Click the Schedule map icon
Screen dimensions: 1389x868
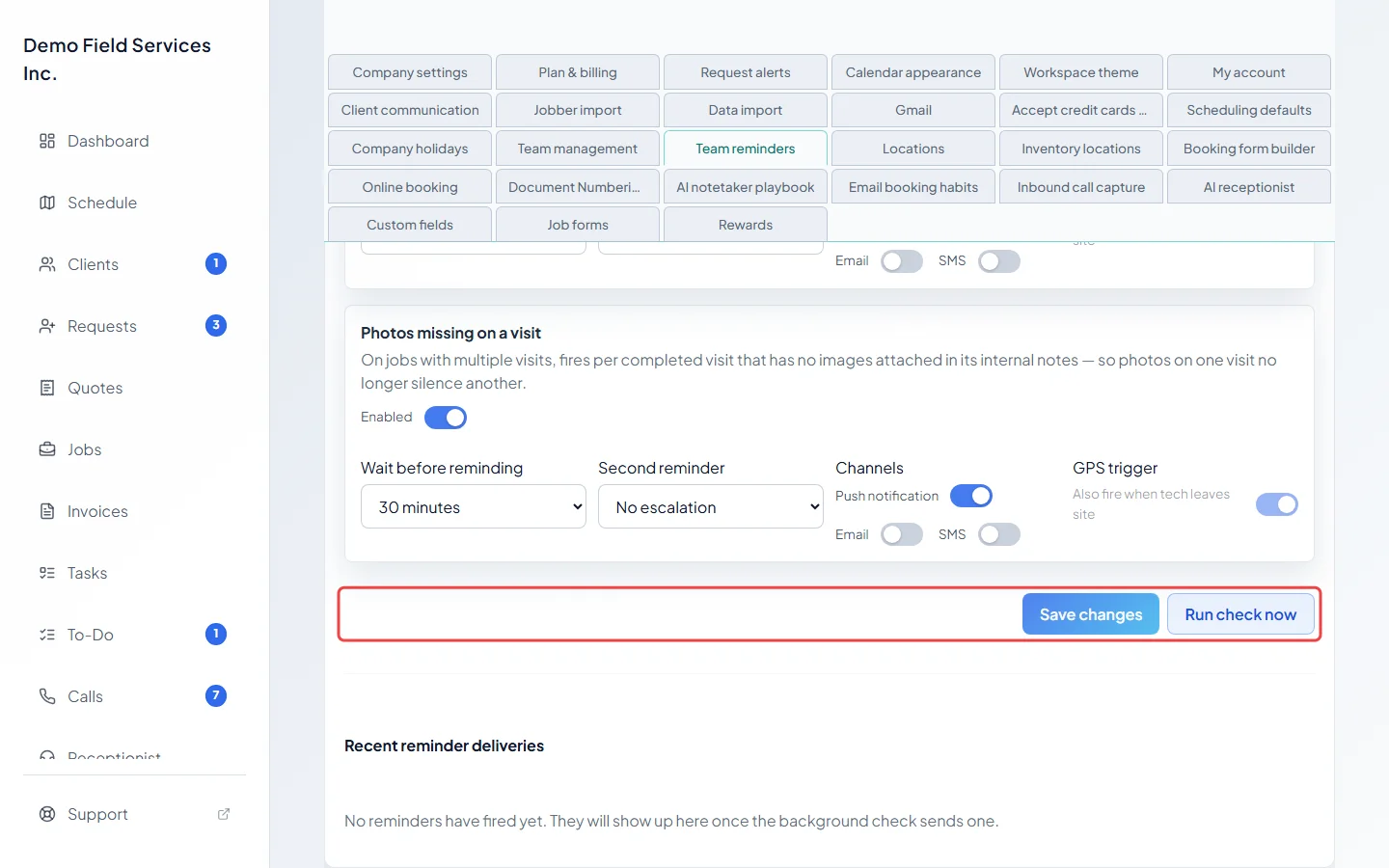click(47, 203)
